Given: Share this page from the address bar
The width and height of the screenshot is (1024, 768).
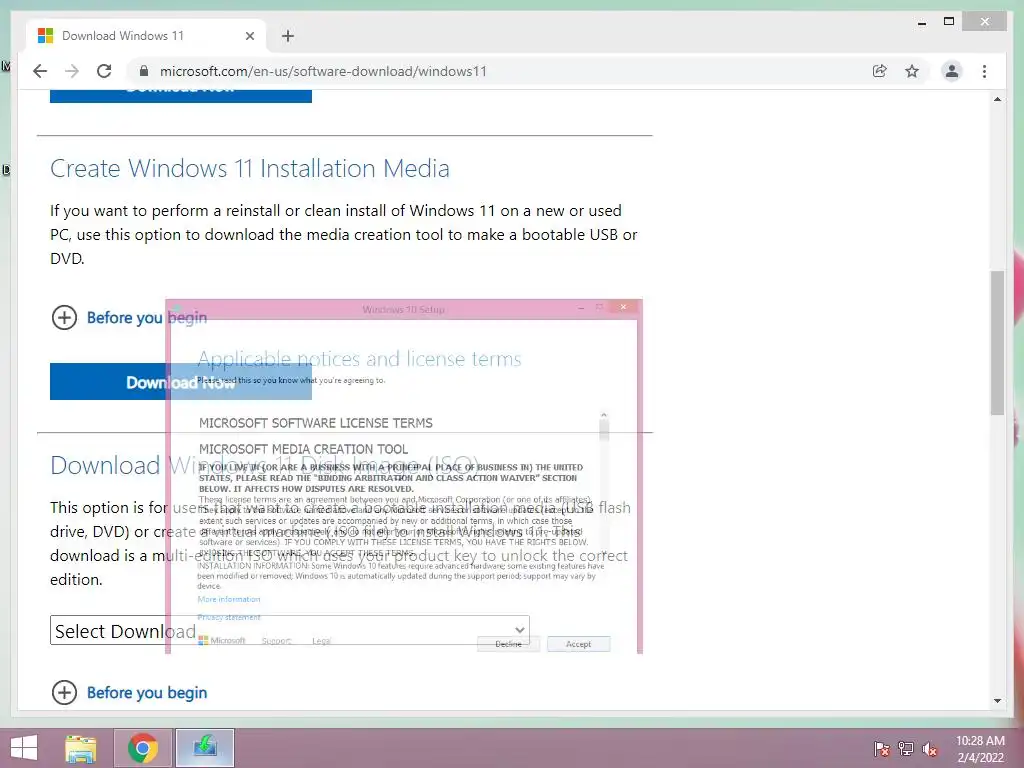Looking at the screenshot, I should 880,71.
